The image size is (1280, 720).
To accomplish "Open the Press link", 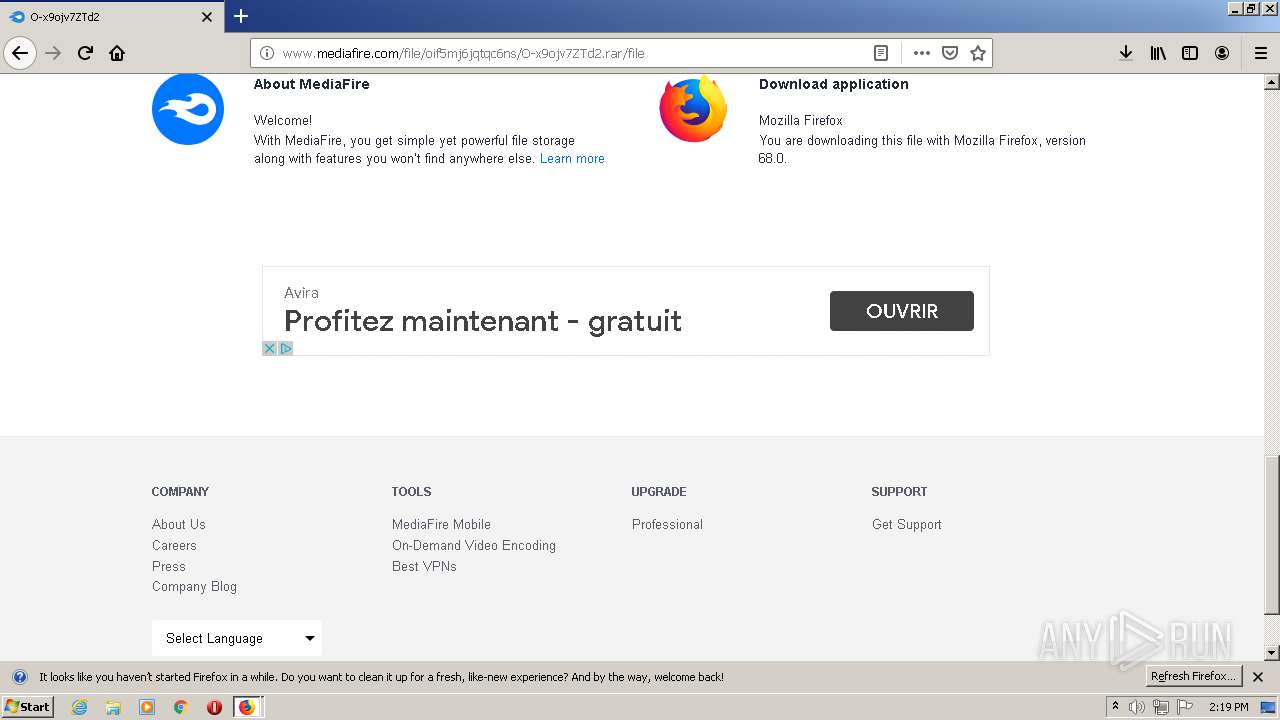I will [x=169, y=566].
